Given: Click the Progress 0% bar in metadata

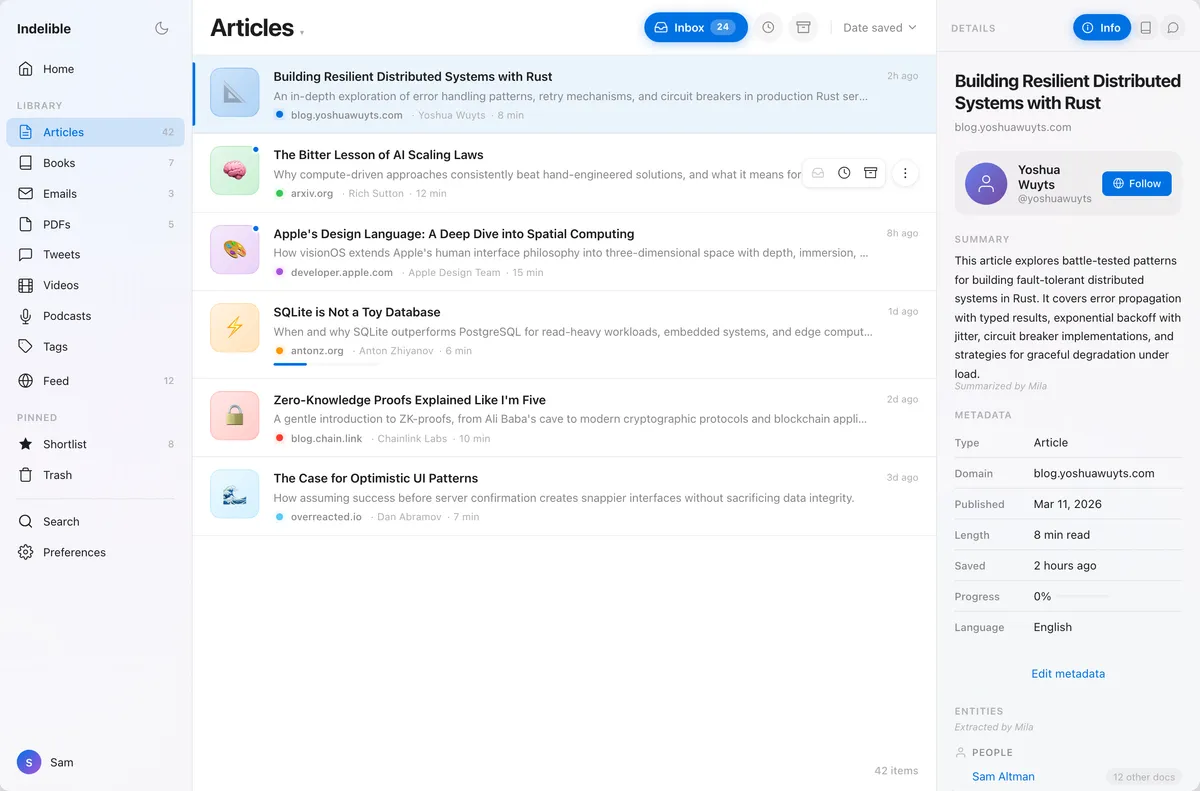Looking at the screenshot, I should (1084, 597).
